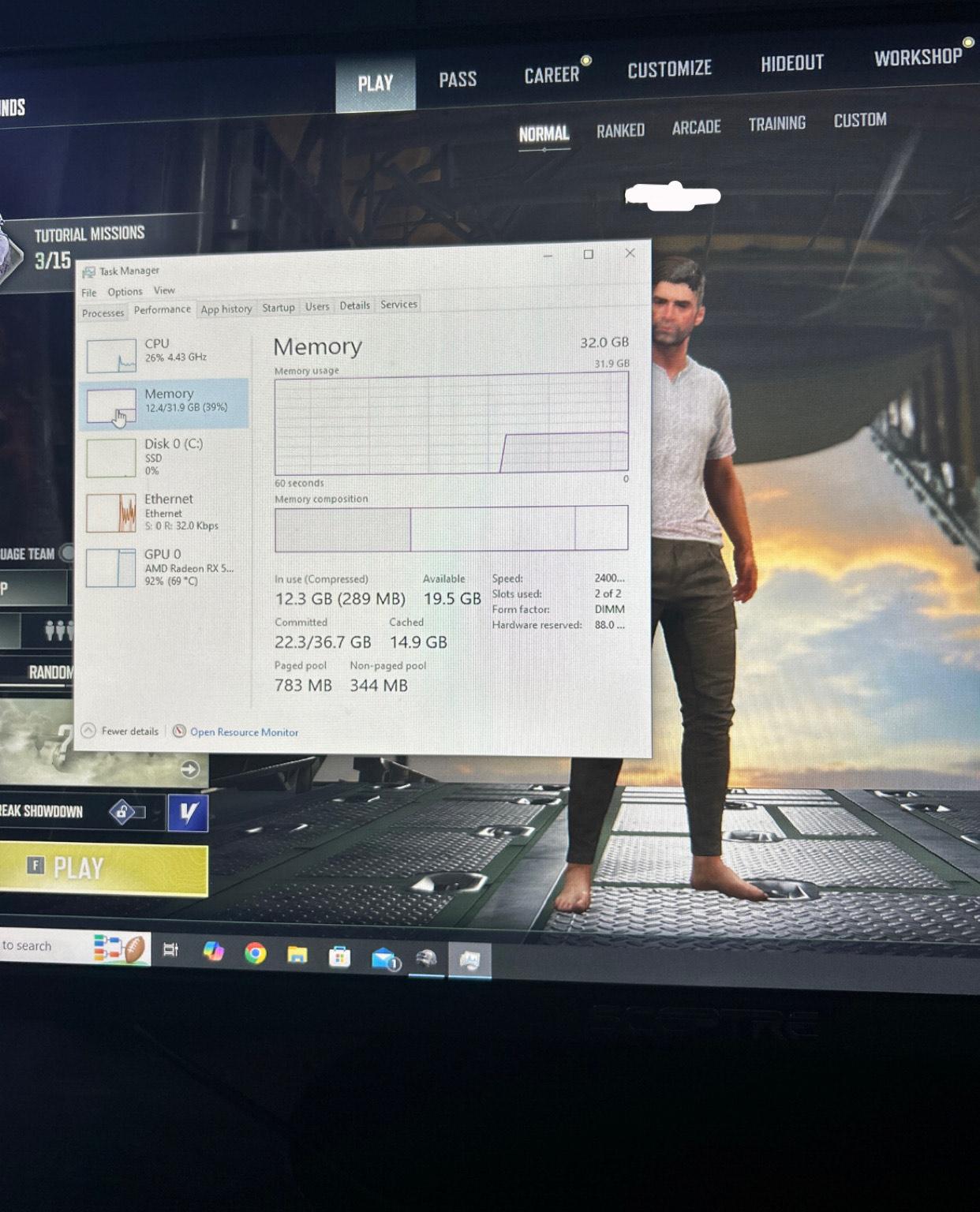Click the "22.3/36.7 GB" committed value

(323, 642)
